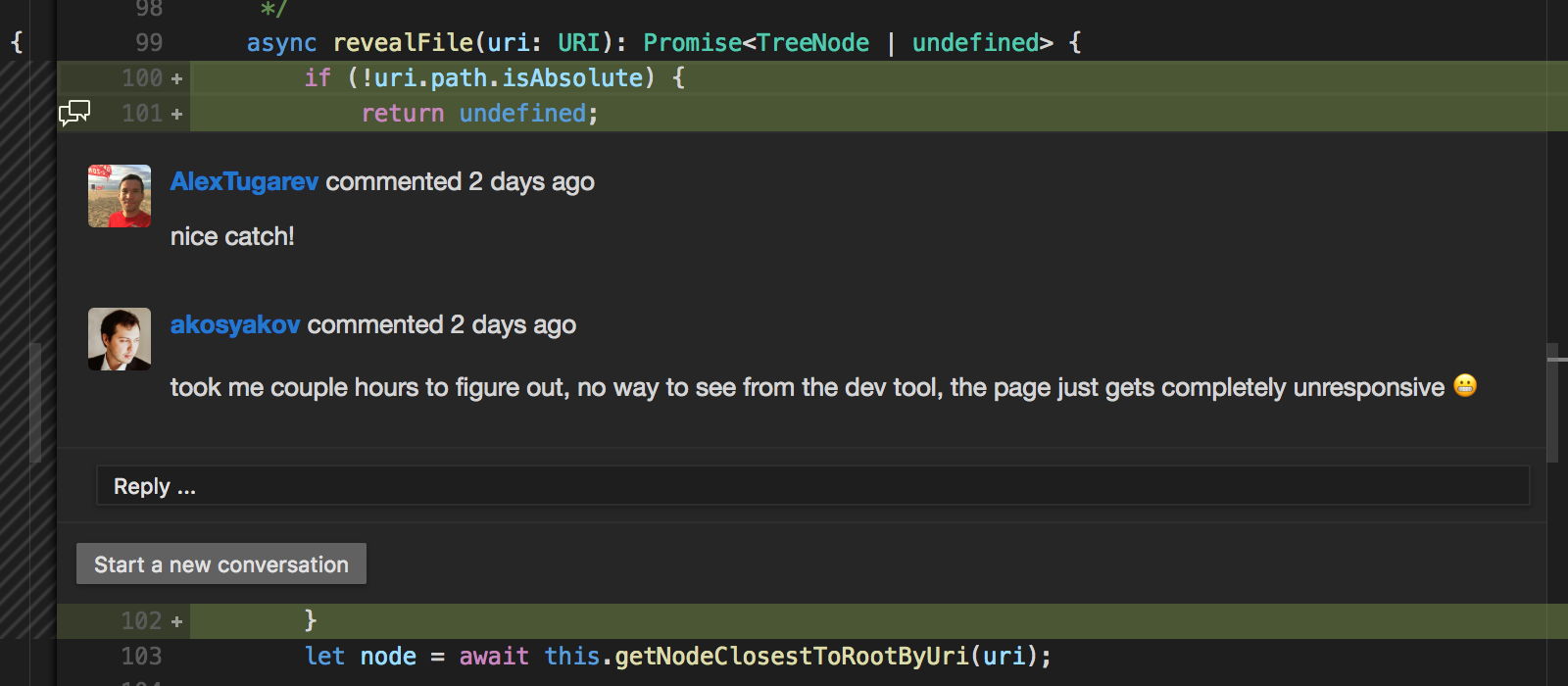Click 'commented 2 days ago' beside AlexTugarev
Screen dimensions: 1568x686
[x=460, y=181]
